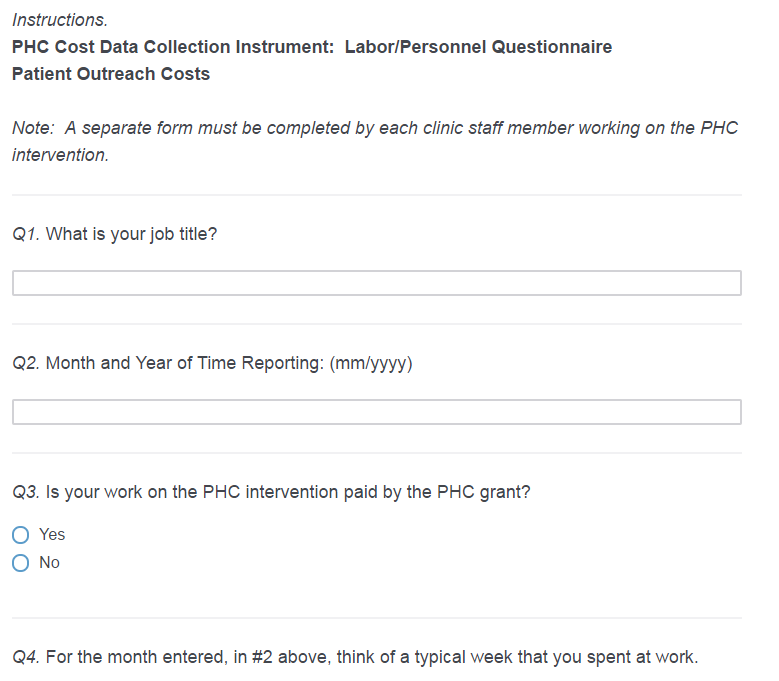Choose the "No" radio button circle
This screenshot has height=681, width=779.
pos(21,563)
